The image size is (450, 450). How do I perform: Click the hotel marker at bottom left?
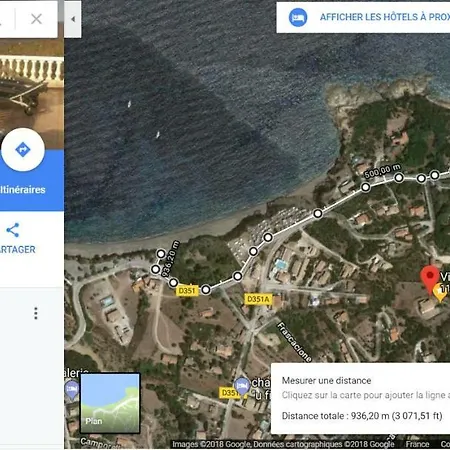pos(72,390)
